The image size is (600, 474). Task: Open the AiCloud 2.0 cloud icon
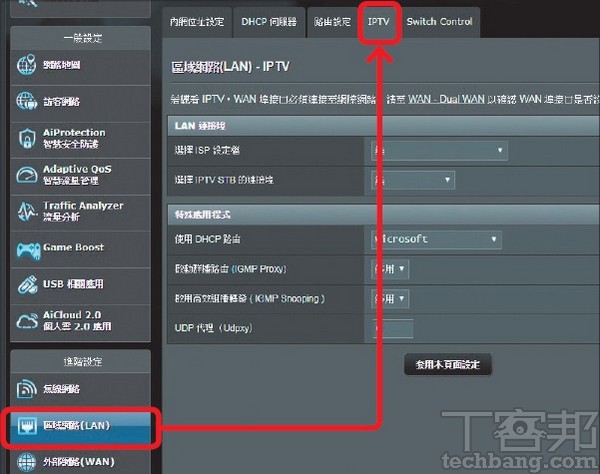(x=26, y=321)
